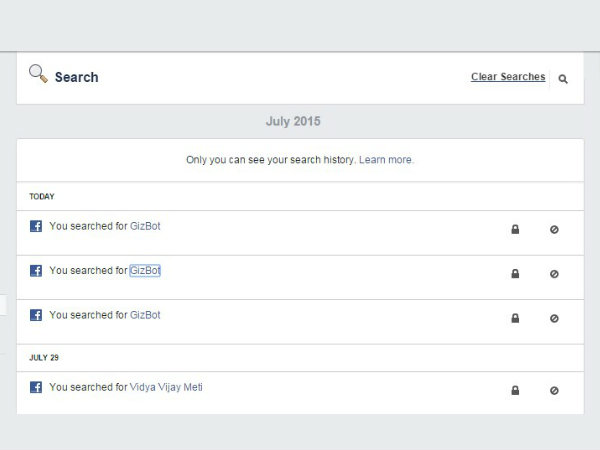
Task: Click the small search icon next to Clear Searches
Action: click(563, 79)
